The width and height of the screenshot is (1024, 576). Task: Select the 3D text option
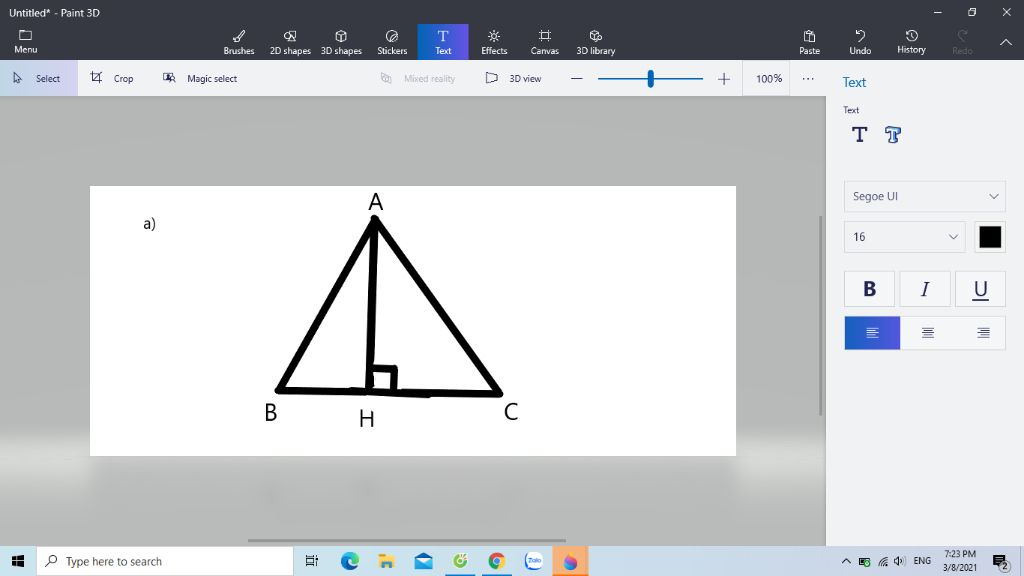click(x=893, y=135)
